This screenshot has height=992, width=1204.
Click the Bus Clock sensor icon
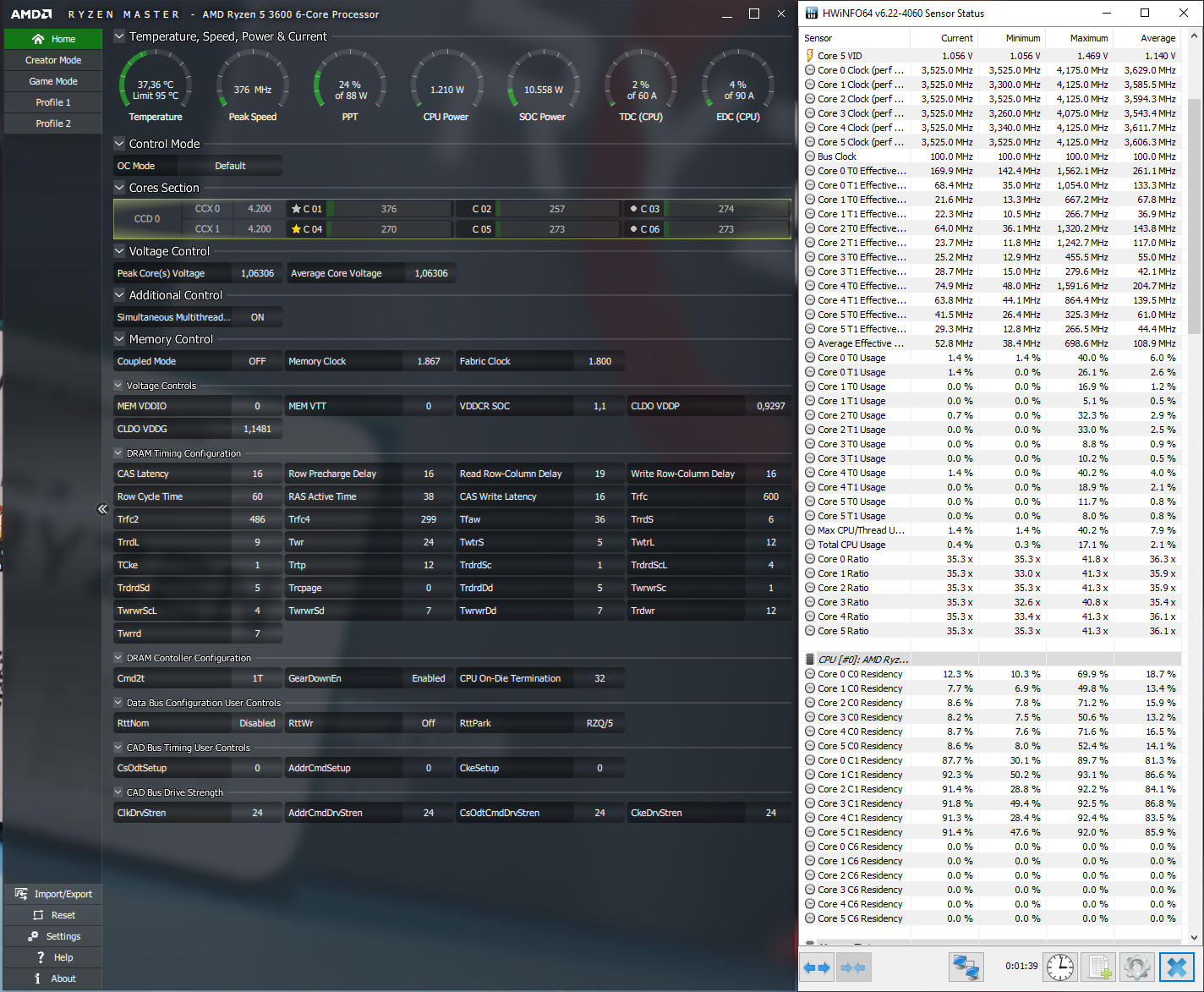pos(810,156)
